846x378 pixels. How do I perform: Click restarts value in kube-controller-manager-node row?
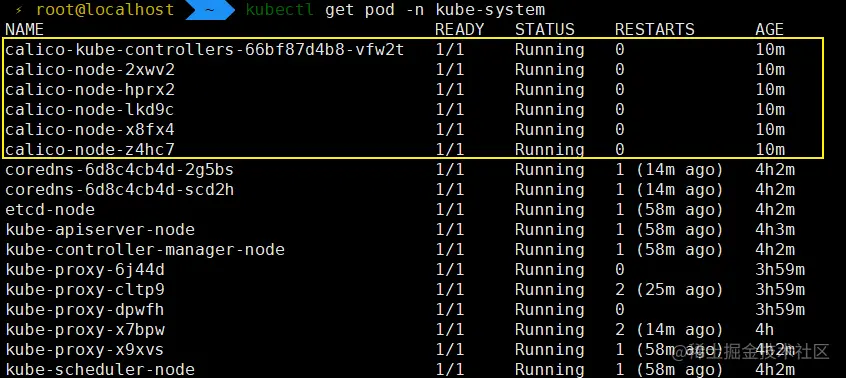[668, 250]
